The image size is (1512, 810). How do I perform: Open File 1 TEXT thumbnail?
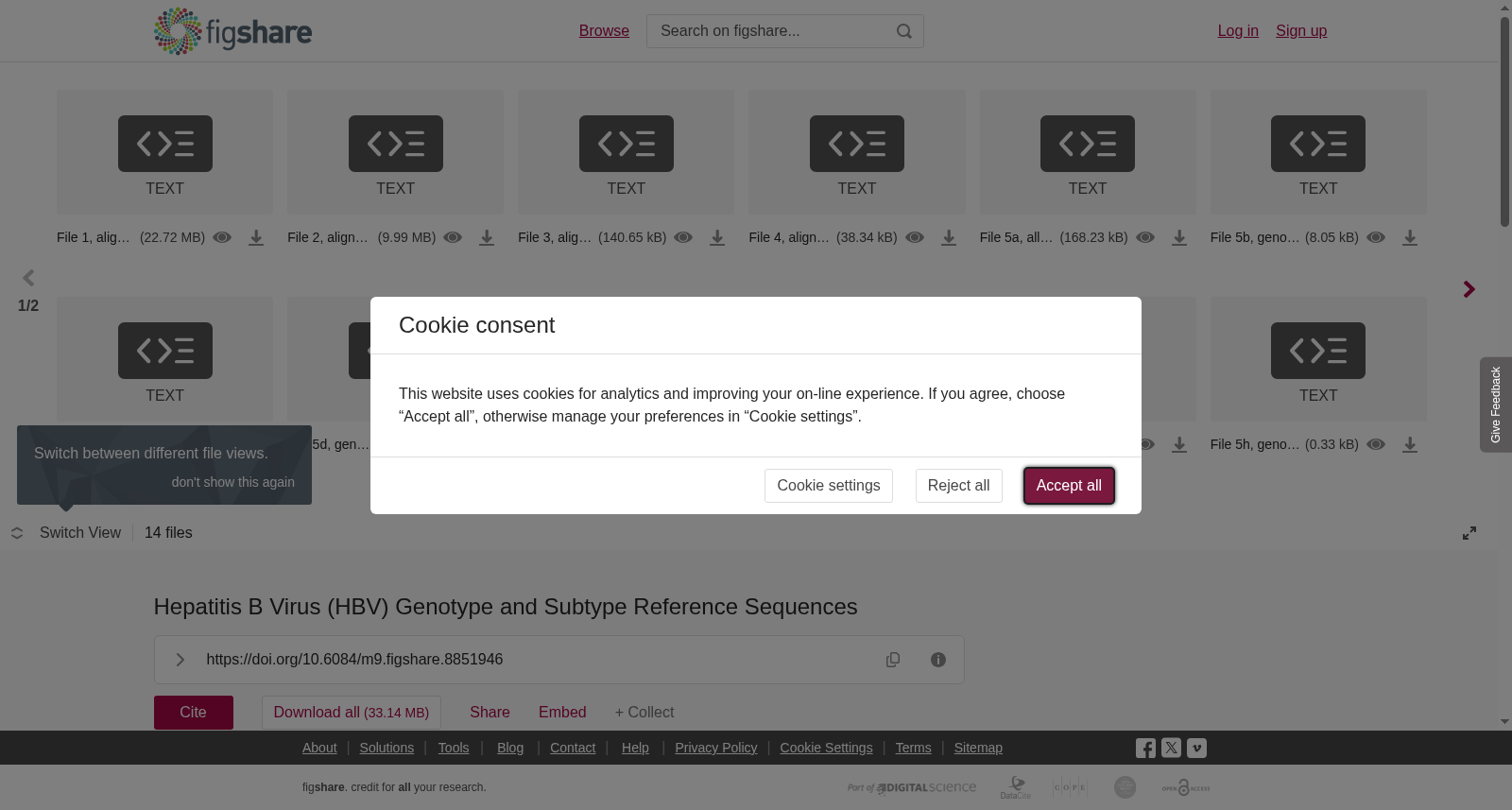pyautogui.click(x=164, y=152)
